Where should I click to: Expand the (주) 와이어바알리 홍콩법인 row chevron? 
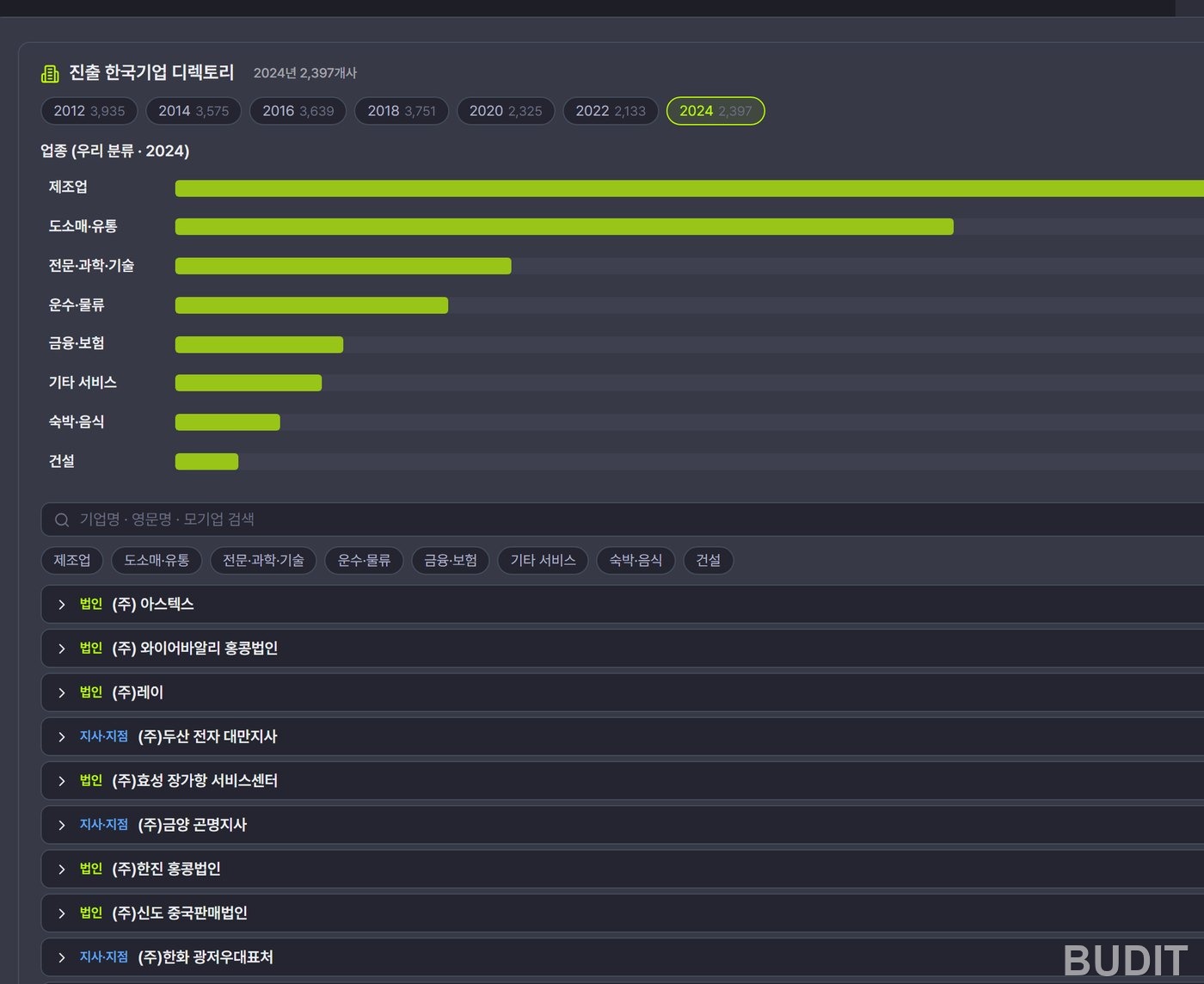click(62, 649)
